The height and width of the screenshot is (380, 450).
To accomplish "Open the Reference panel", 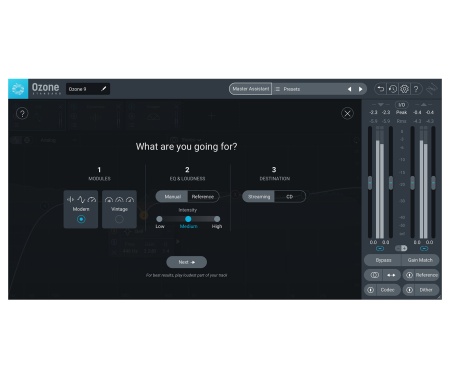I will tap(426, 275).
